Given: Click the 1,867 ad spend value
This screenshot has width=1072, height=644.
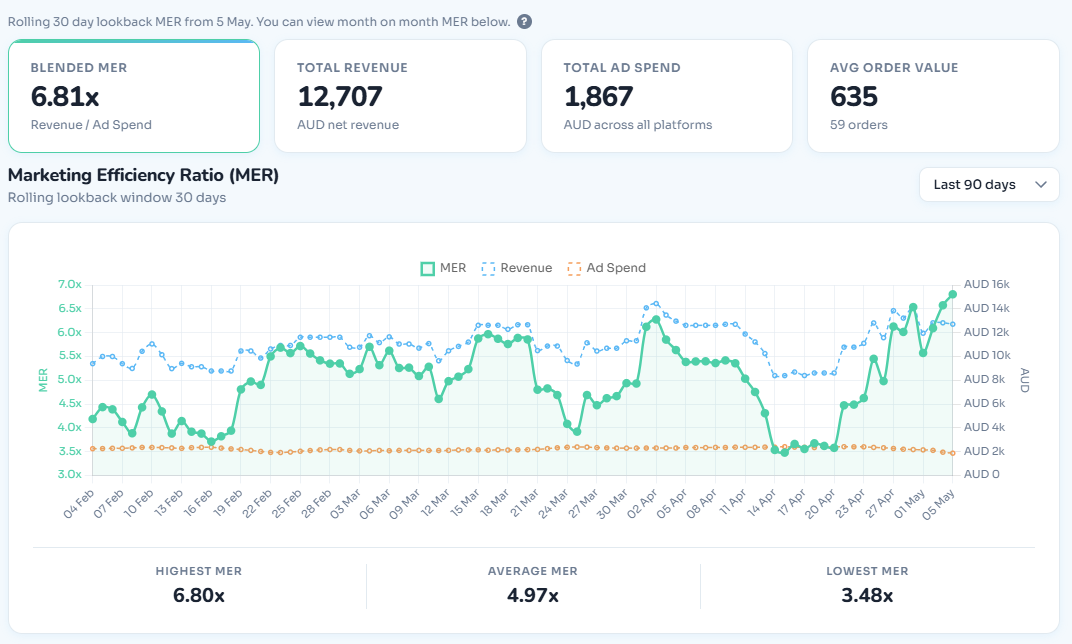Looking at the screenshot, I should 598,96.
